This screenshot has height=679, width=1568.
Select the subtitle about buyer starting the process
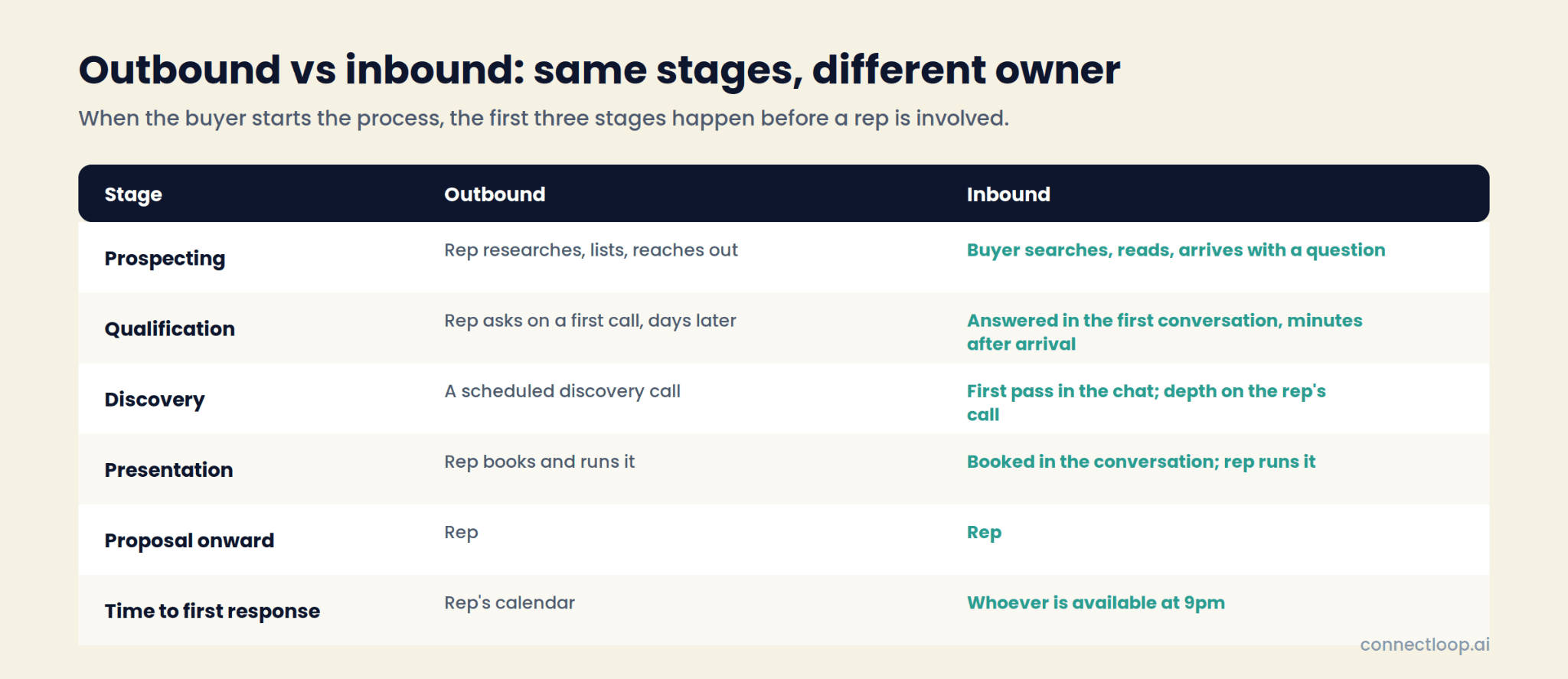[x=544, y=119]
